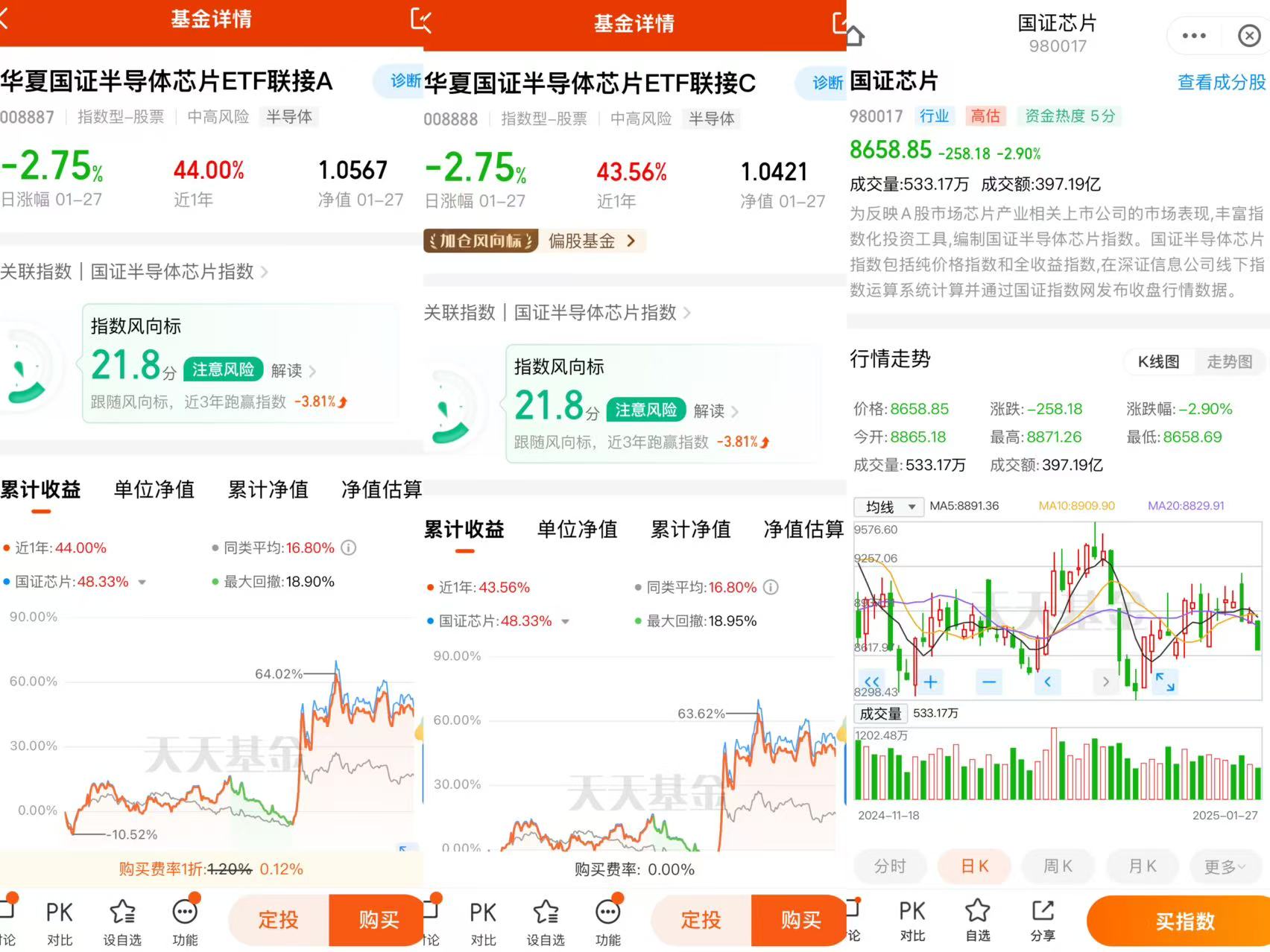Image resolution: width=1270 pixels, height=952 pixels.
Task: Select 单位净值 tab in ETF联接C panel
Action: (x=578, y=530)
